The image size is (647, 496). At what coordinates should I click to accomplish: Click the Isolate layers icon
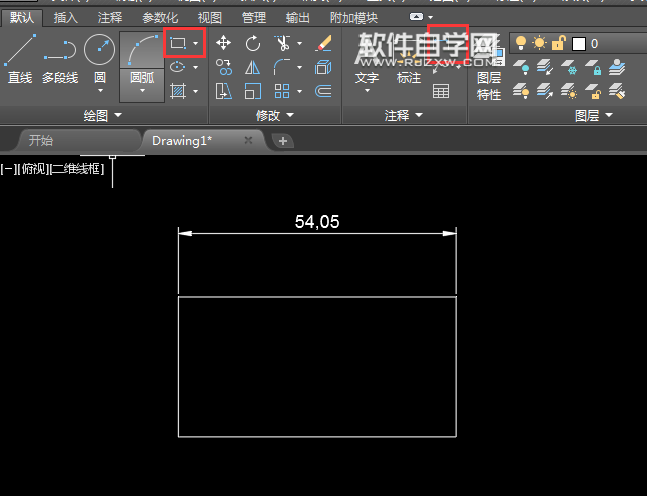click(x=545, y=67)
